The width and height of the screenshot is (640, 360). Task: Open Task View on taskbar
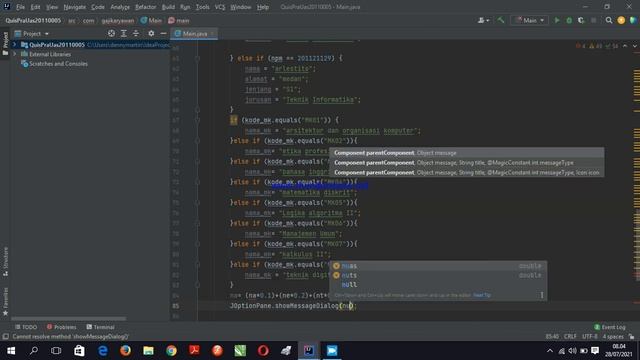56,351
